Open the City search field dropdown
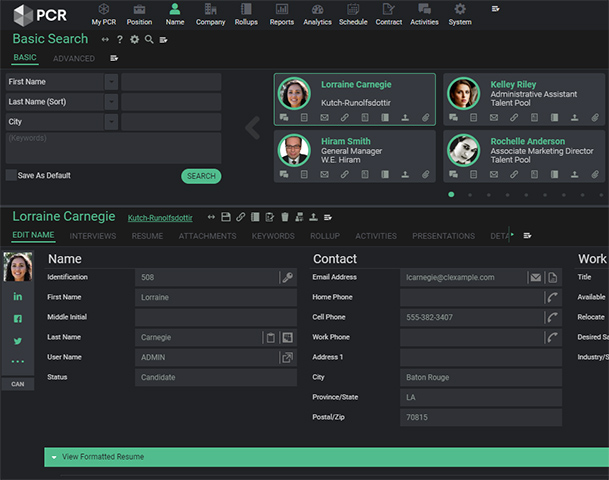Image resolution: width=609 pixels, height=480 pixels. click(x=111, y=122)
